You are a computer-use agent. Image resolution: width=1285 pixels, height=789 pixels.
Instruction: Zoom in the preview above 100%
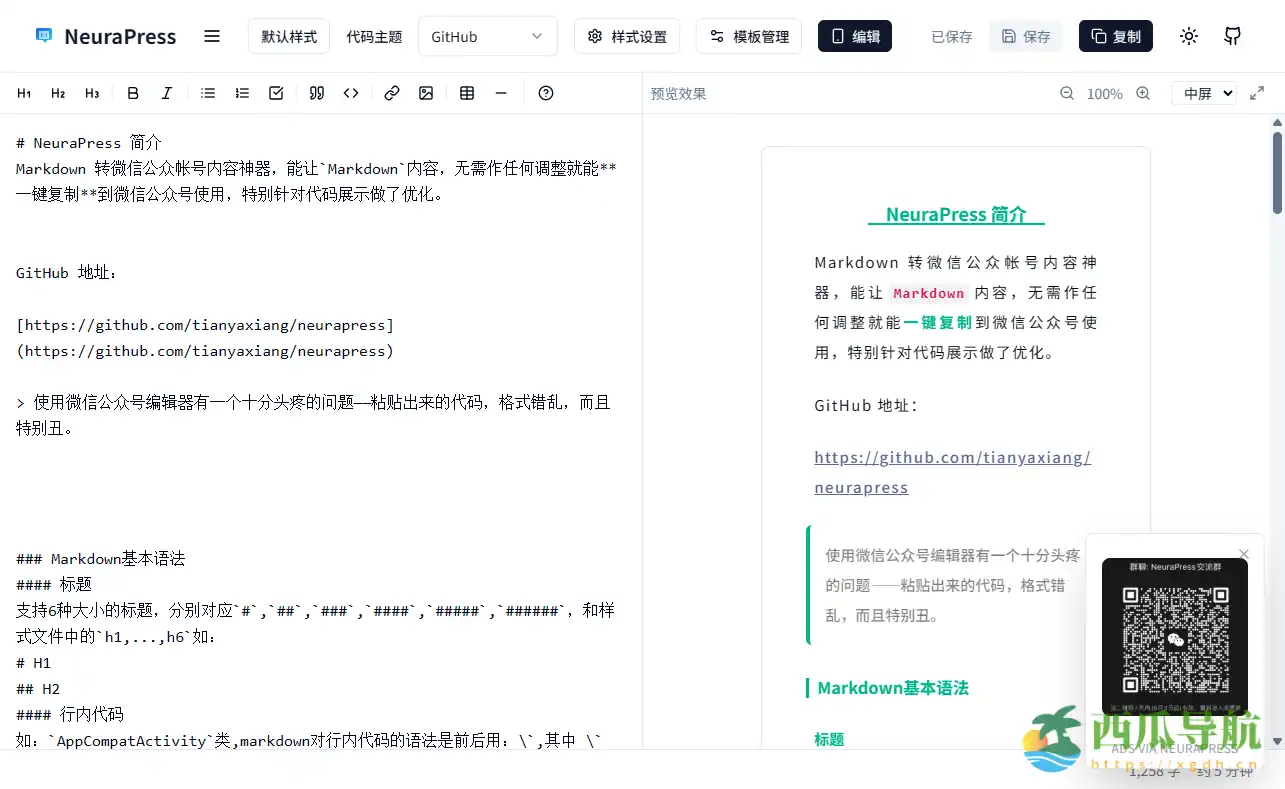pyautogui.click(x=1142, y=93)
